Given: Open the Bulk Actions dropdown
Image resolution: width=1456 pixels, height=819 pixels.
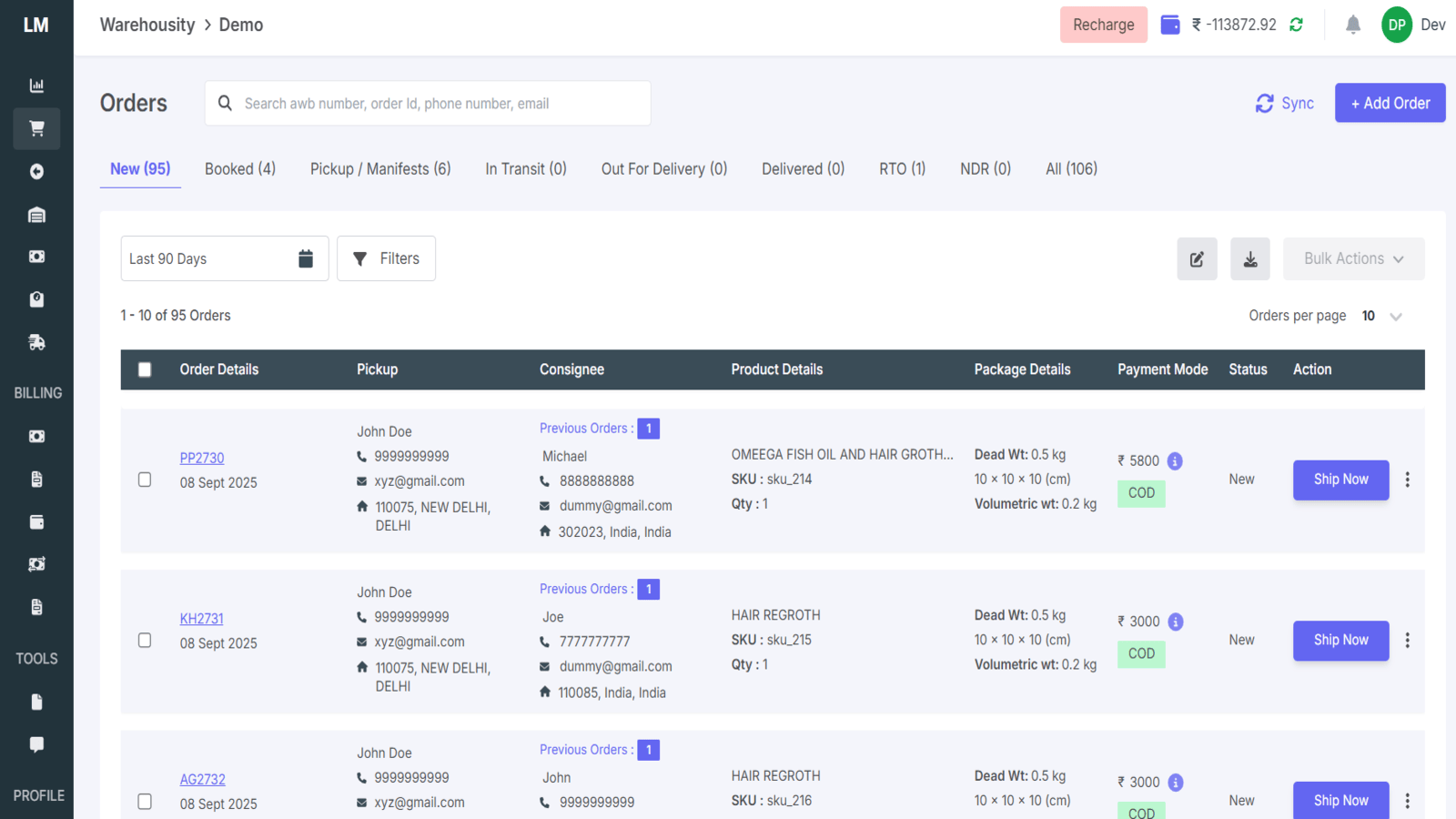Looking at the screenshot, I should (1353, 258).
